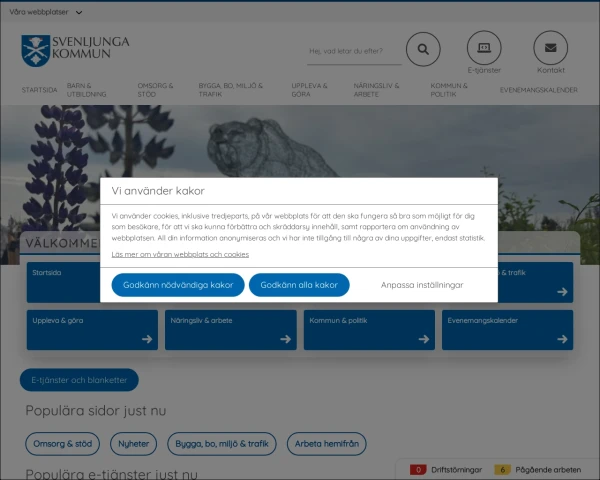Open the Kommun & Politik menu item
This screenshot has height=480, width=600.
[x=449, y=90]
